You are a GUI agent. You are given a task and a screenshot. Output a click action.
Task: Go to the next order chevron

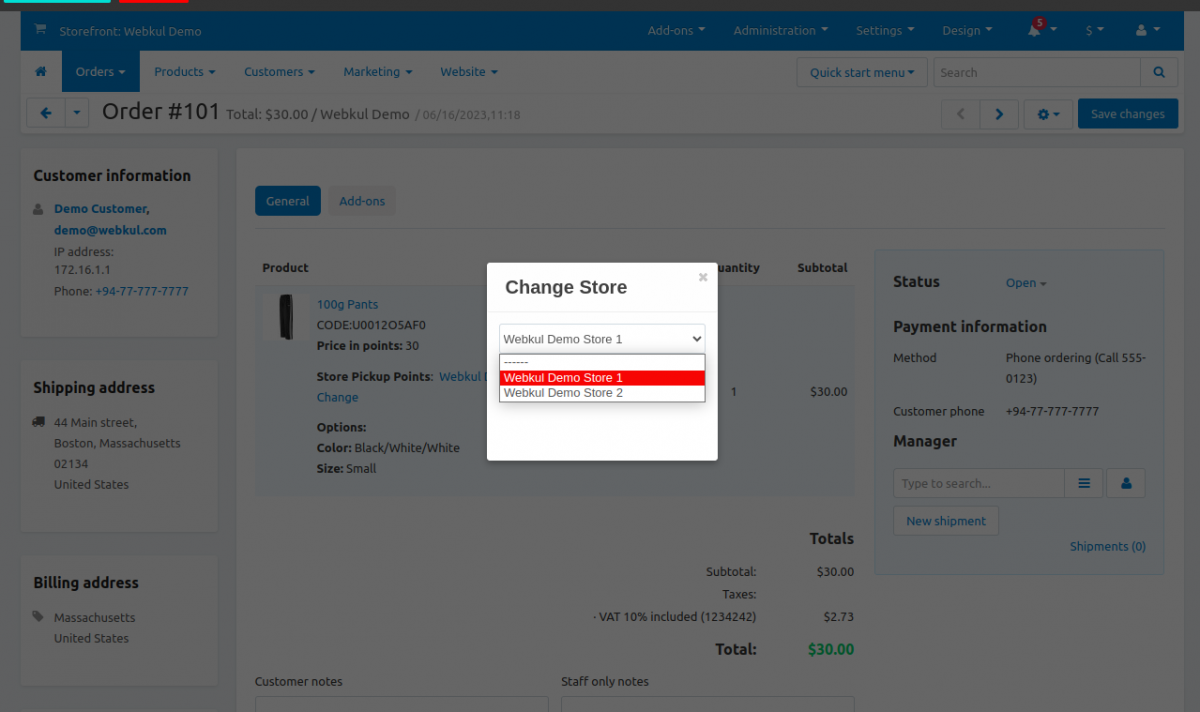[999, 114]
